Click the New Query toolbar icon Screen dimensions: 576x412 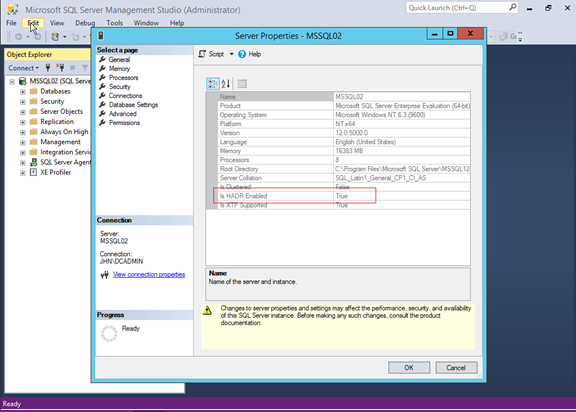(x=55, y=37)
